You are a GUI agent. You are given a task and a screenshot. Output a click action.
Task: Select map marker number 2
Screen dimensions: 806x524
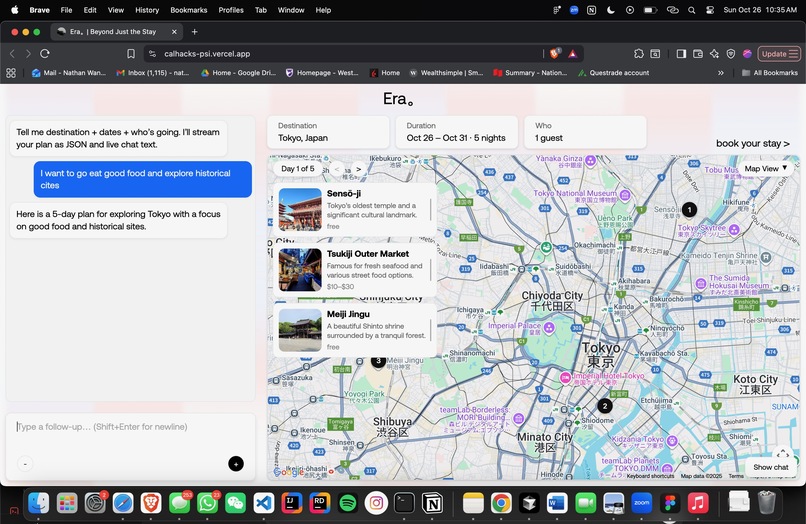point(605,406)
